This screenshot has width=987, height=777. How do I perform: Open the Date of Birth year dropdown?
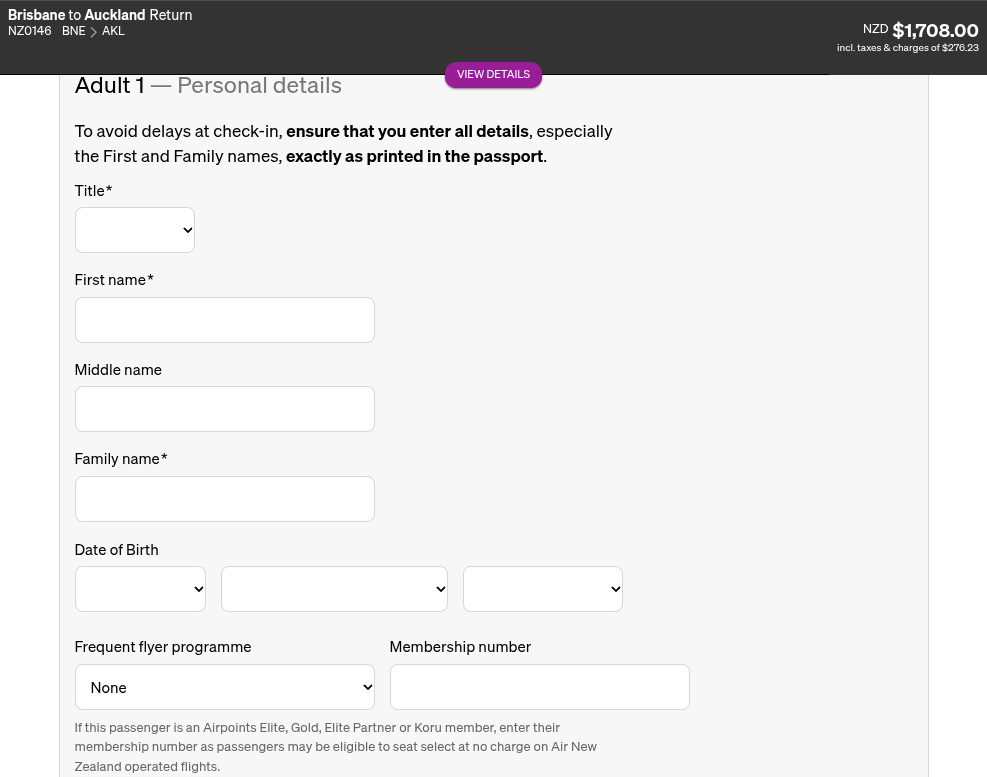(543, 589)
